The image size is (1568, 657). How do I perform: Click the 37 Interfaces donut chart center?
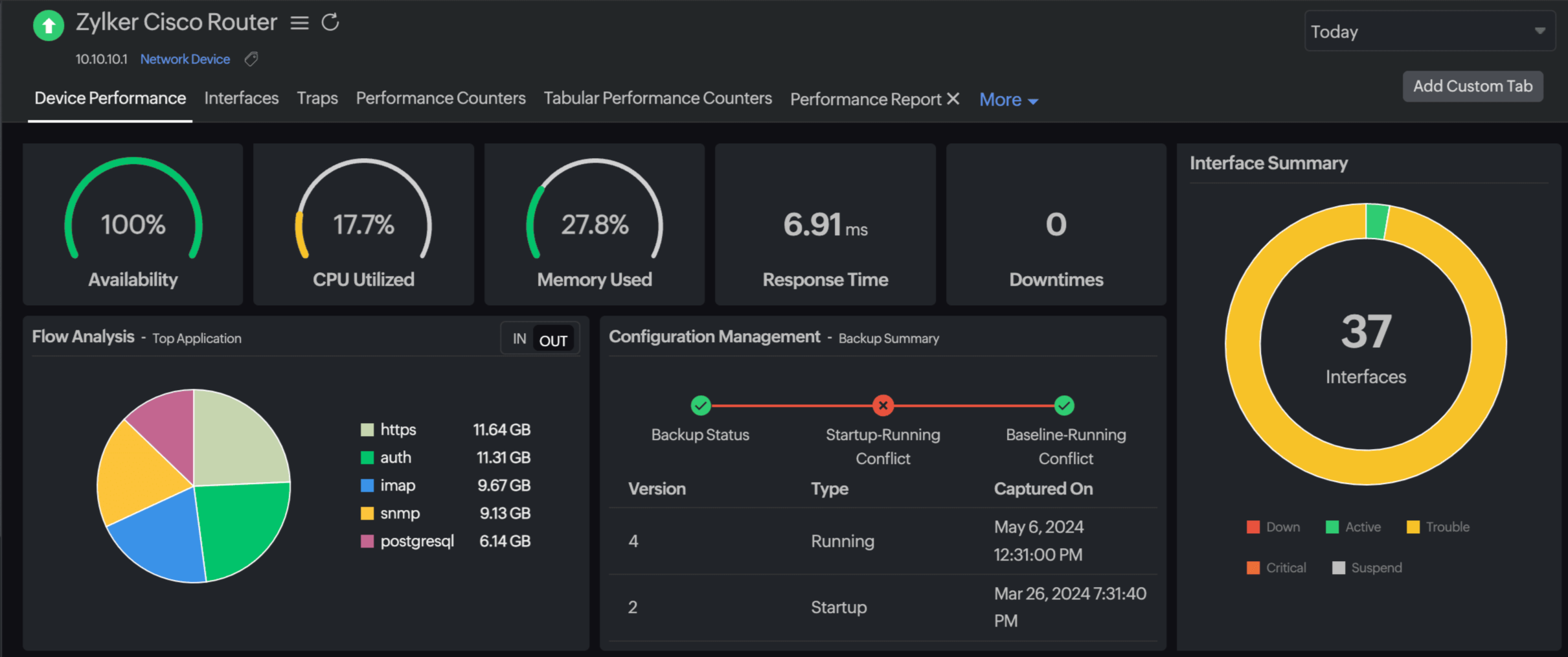pos(1365,345)
